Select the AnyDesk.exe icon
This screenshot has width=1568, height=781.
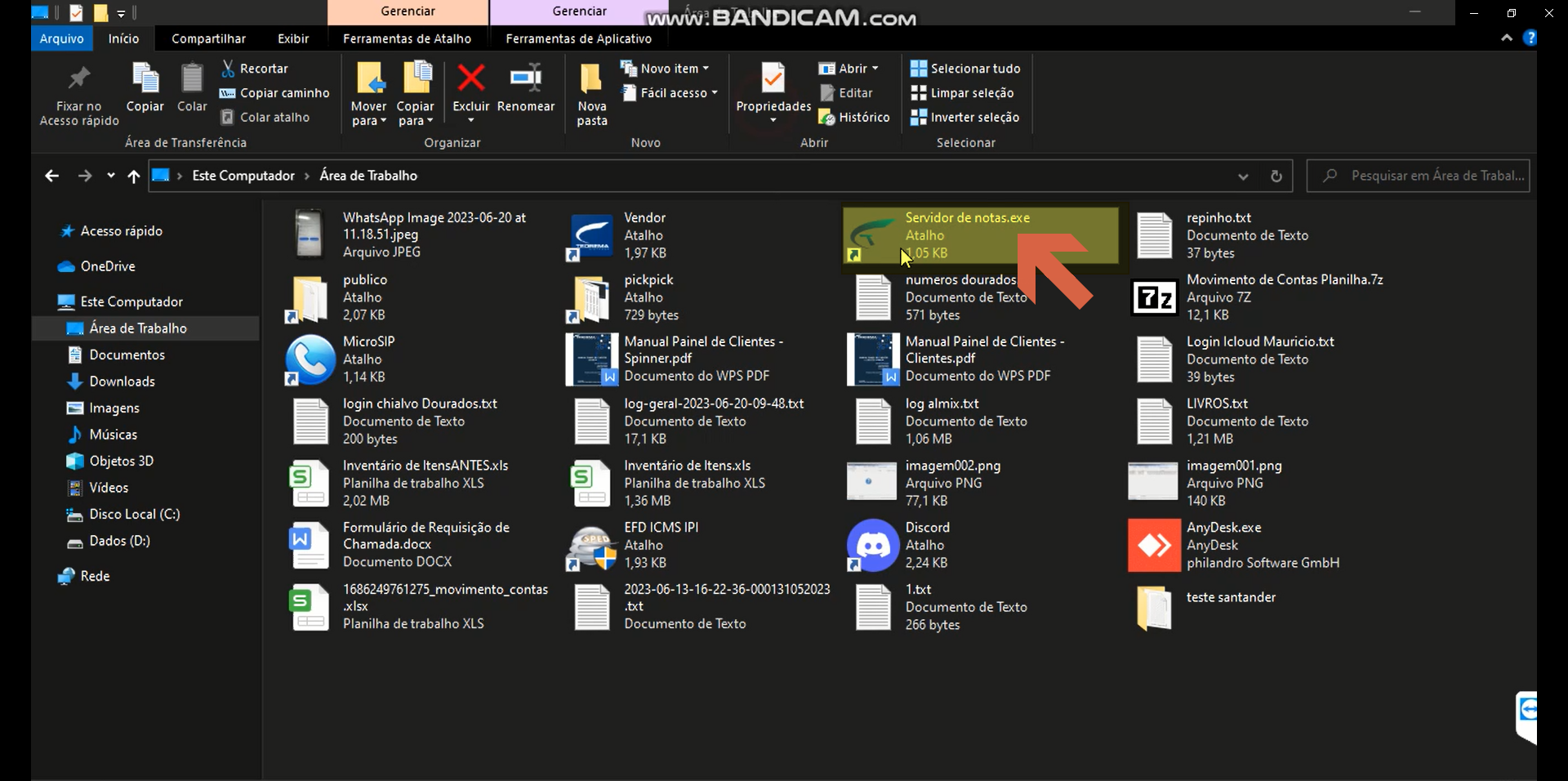point(1154,545)
